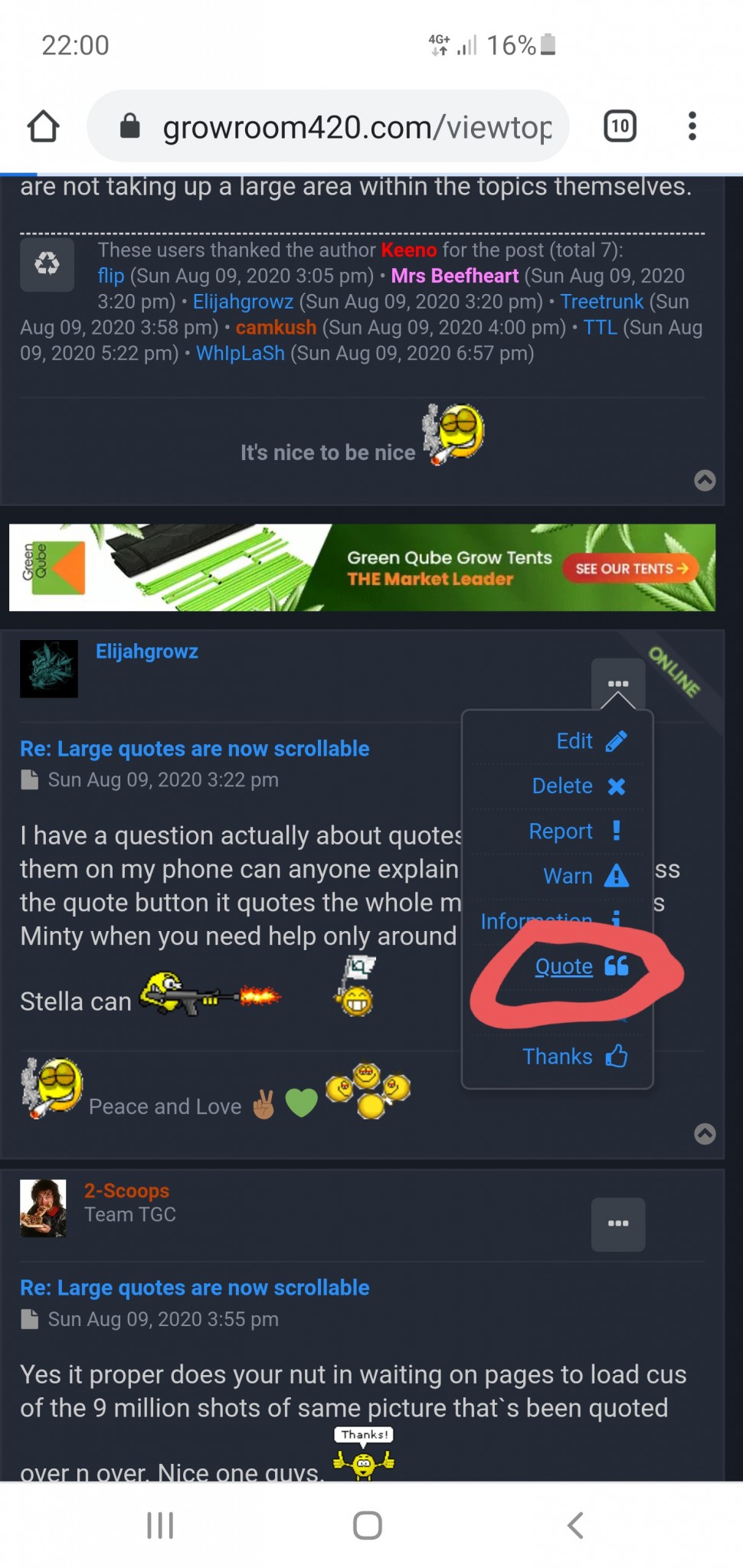Select Edit in the post menu
The width and height of the screenshot is (743, 1568).
click(591, 741)
